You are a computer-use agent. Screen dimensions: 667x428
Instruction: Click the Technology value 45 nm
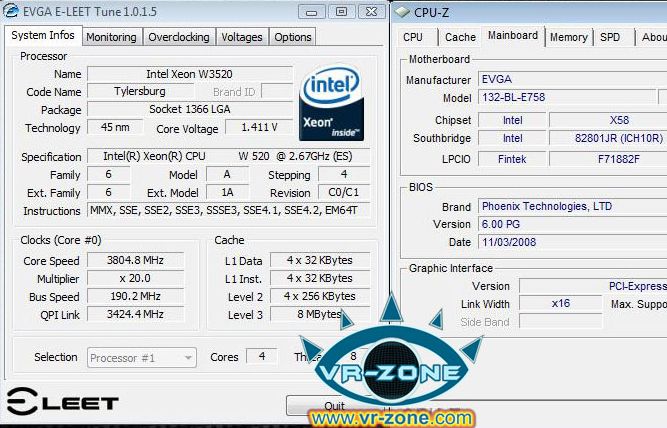(x=115, y=127)
